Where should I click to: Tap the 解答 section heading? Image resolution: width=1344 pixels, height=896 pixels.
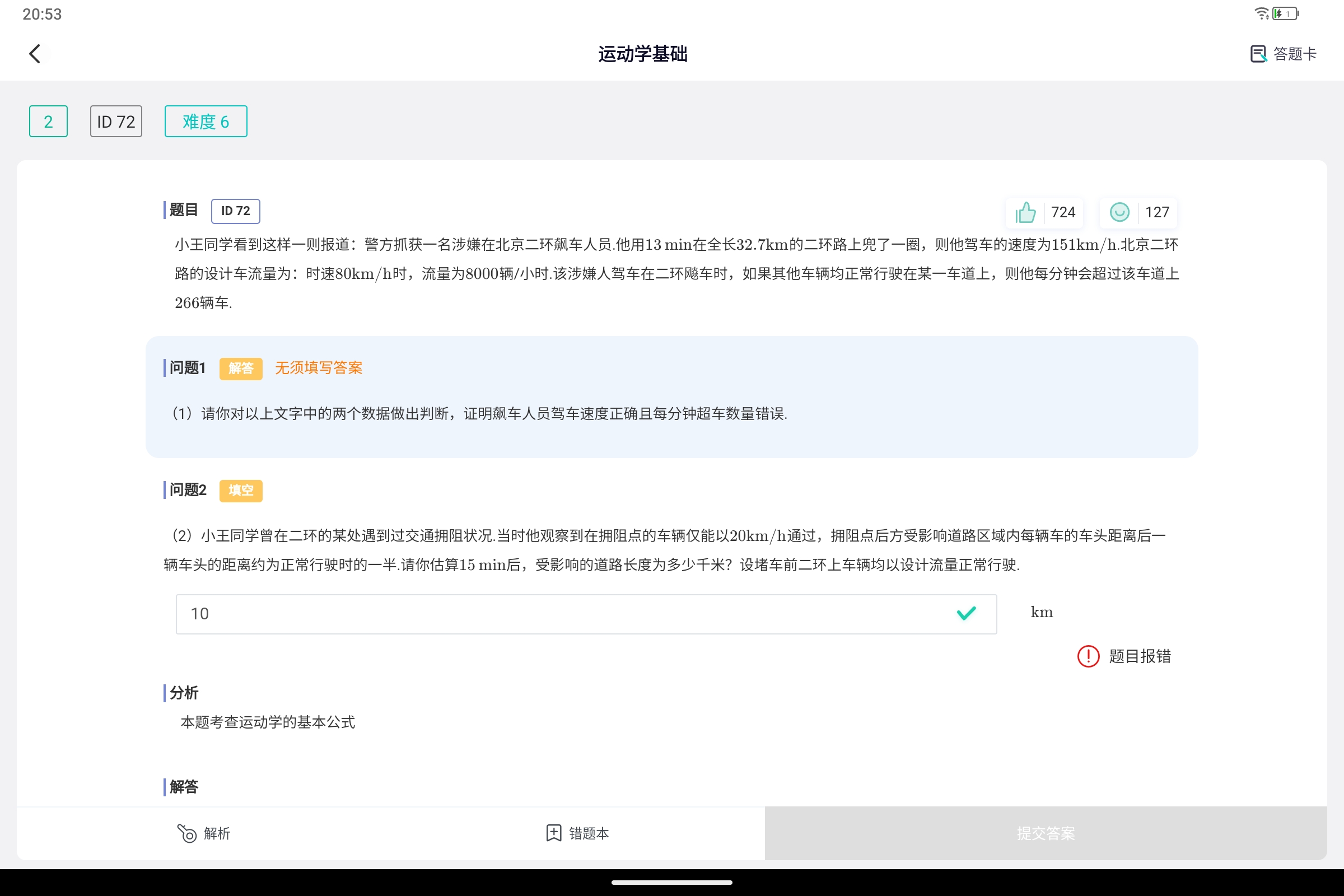pyautogui.click(x=184, y=787)
